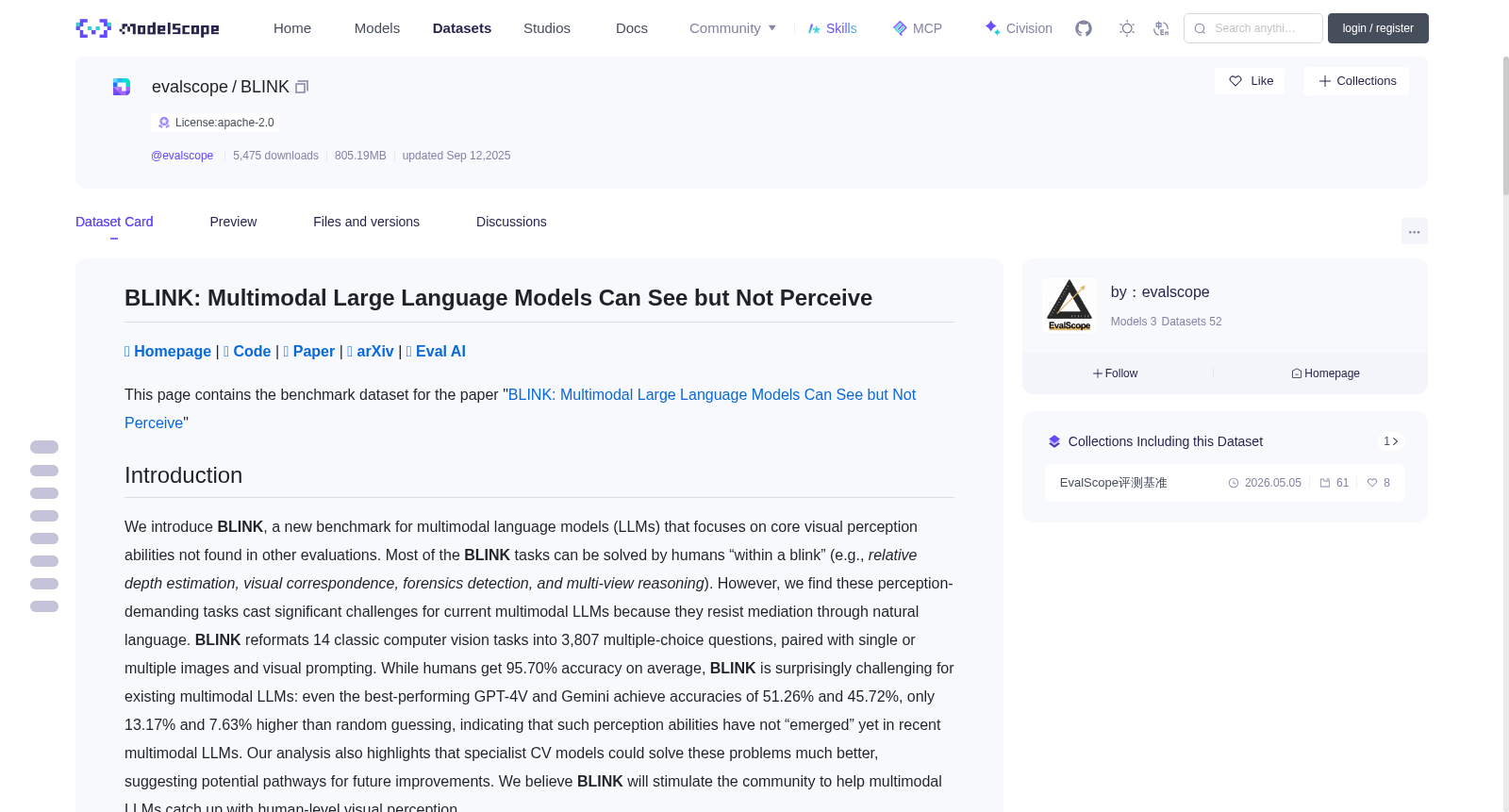This screenshot has height=812, width=1509.
Task: Click the search magnifier icon
Action: [x=1200, y=28]
